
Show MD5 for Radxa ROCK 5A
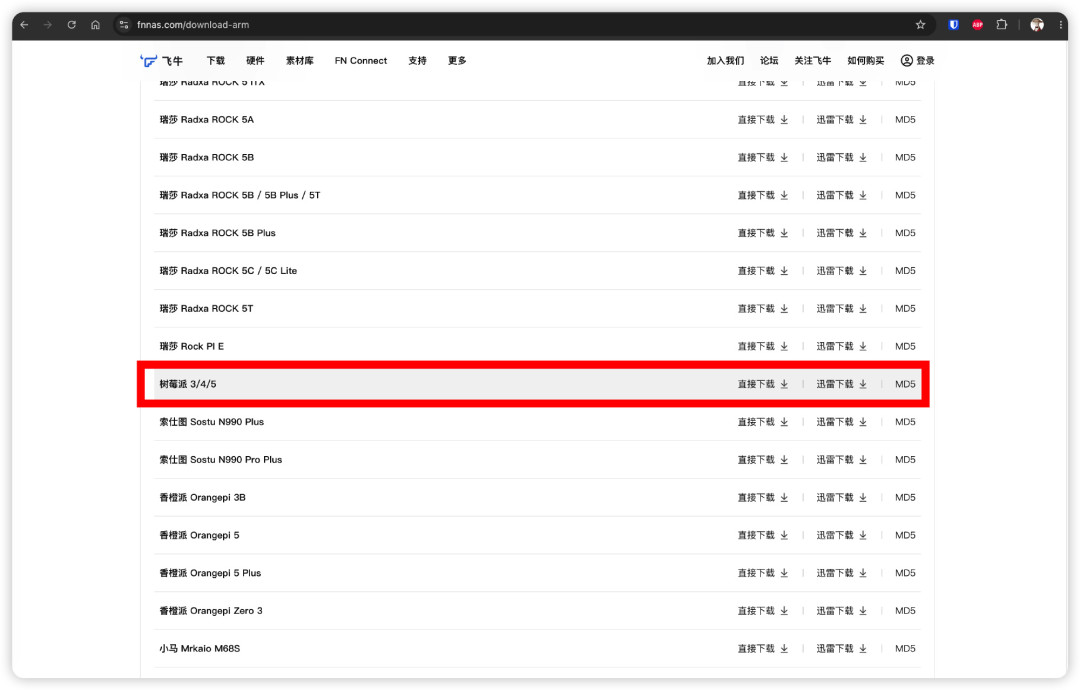coord(905,120)
